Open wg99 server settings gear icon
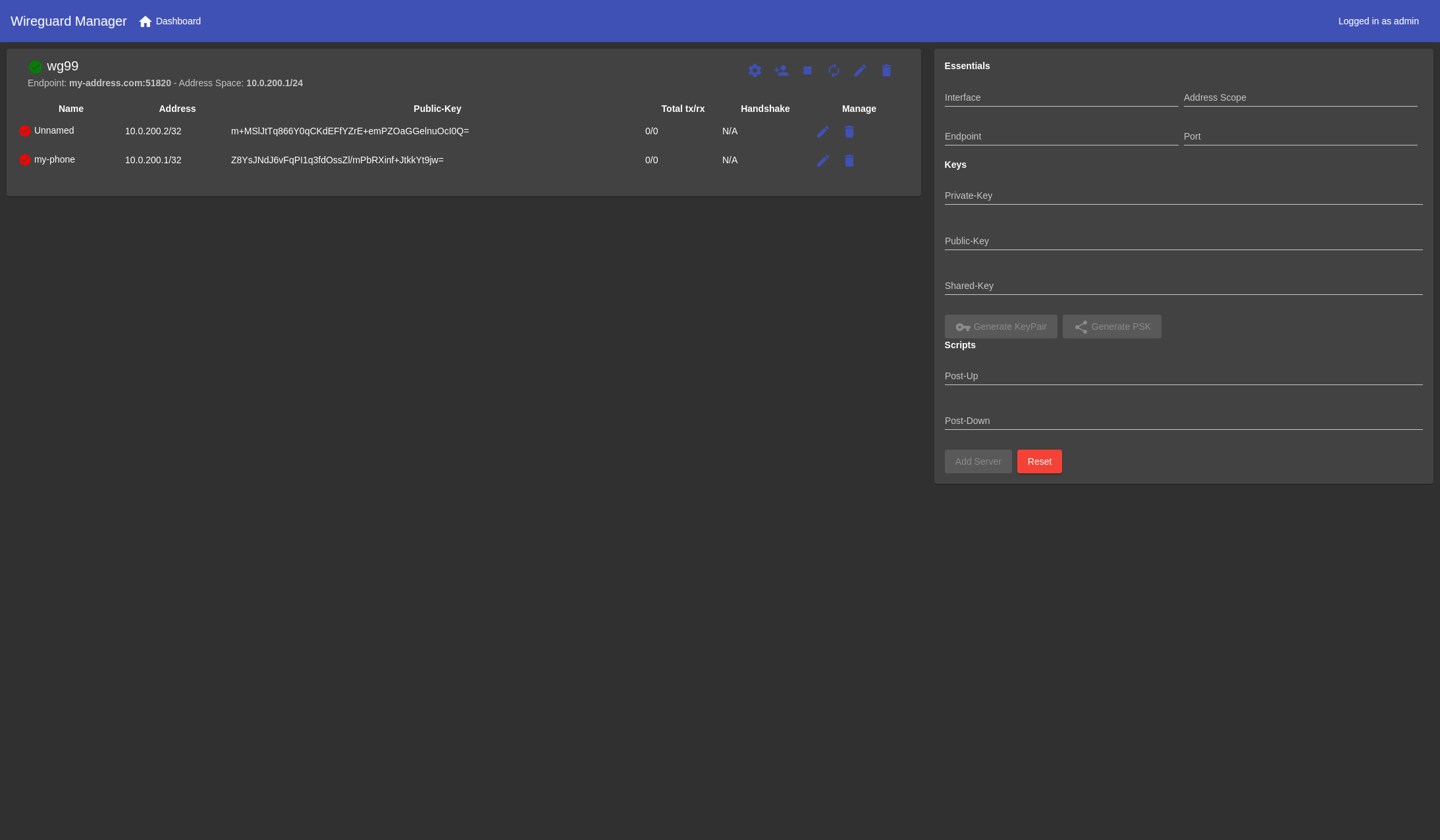1440x840 pixels. pyautogui.click(x=755, y=70)
